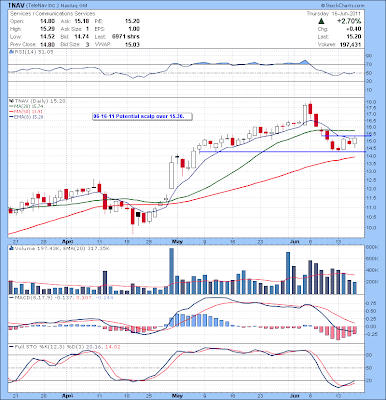Click the tallest volume bar in late April
The image size is (386, 400).
(x=172, y=271)
